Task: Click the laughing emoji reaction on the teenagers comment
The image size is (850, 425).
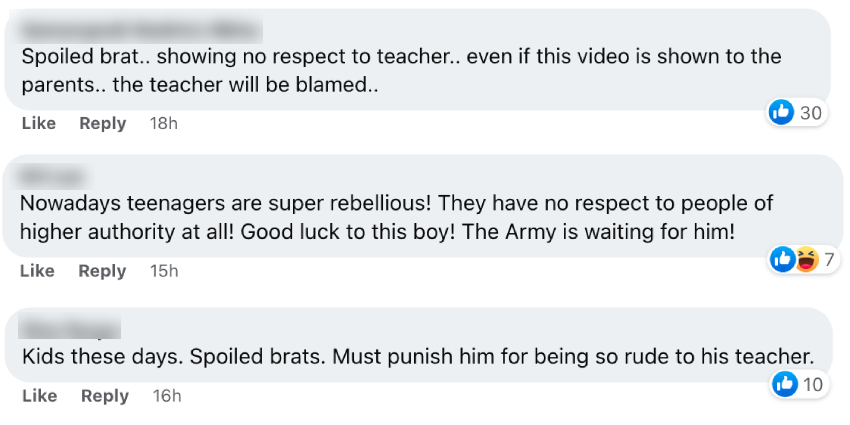Action: click(805, 260)
